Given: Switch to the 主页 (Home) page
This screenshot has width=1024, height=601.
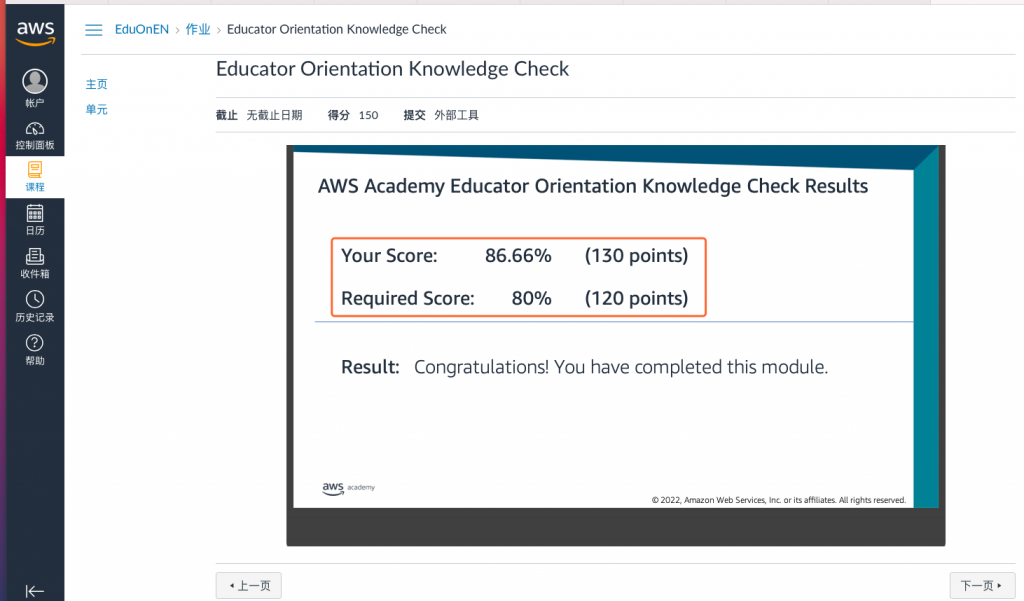Looking at the screenshot, I should (96, 84).
